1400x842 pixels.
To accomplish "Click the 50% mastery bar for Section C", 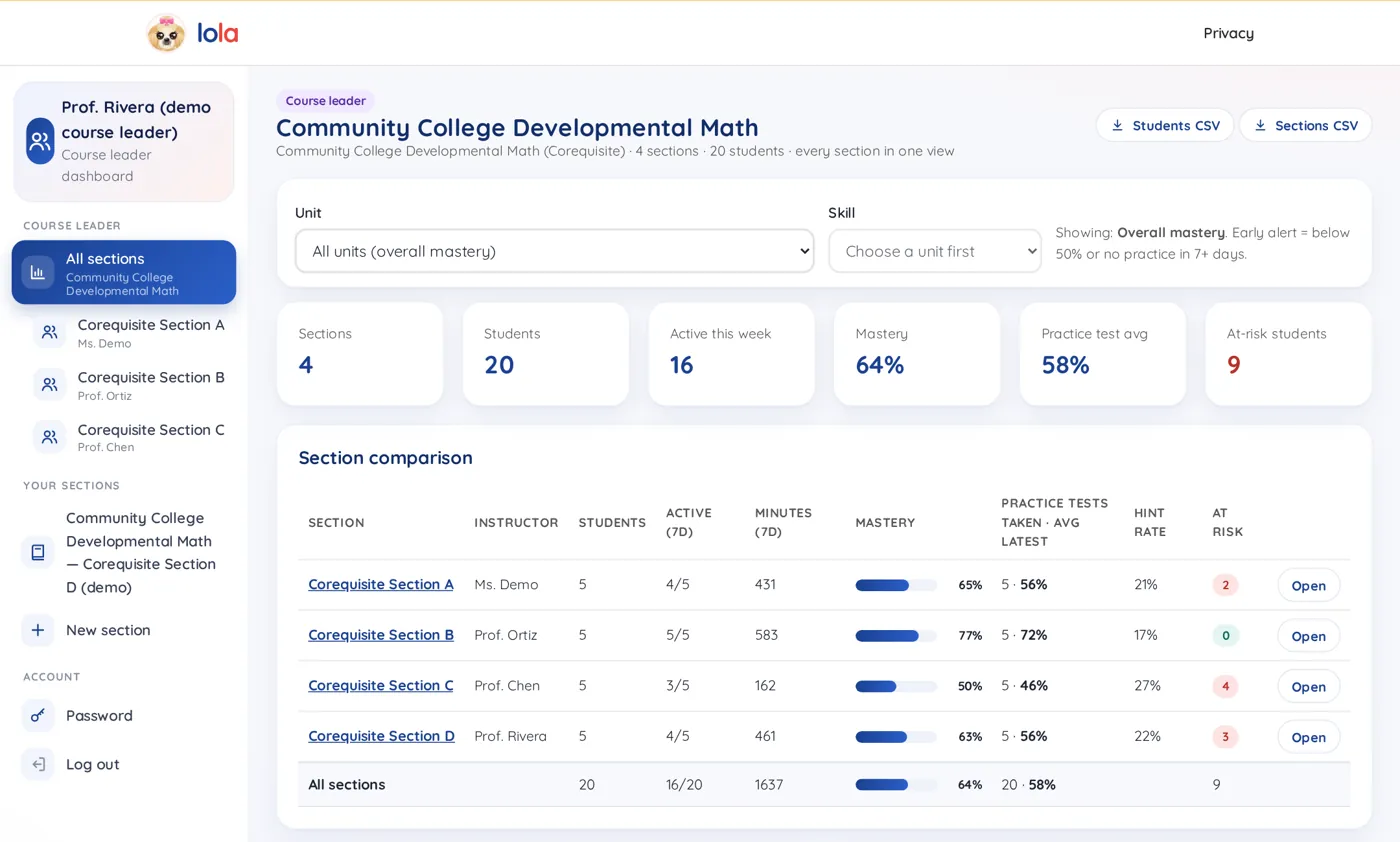I will tap(896, 686).
